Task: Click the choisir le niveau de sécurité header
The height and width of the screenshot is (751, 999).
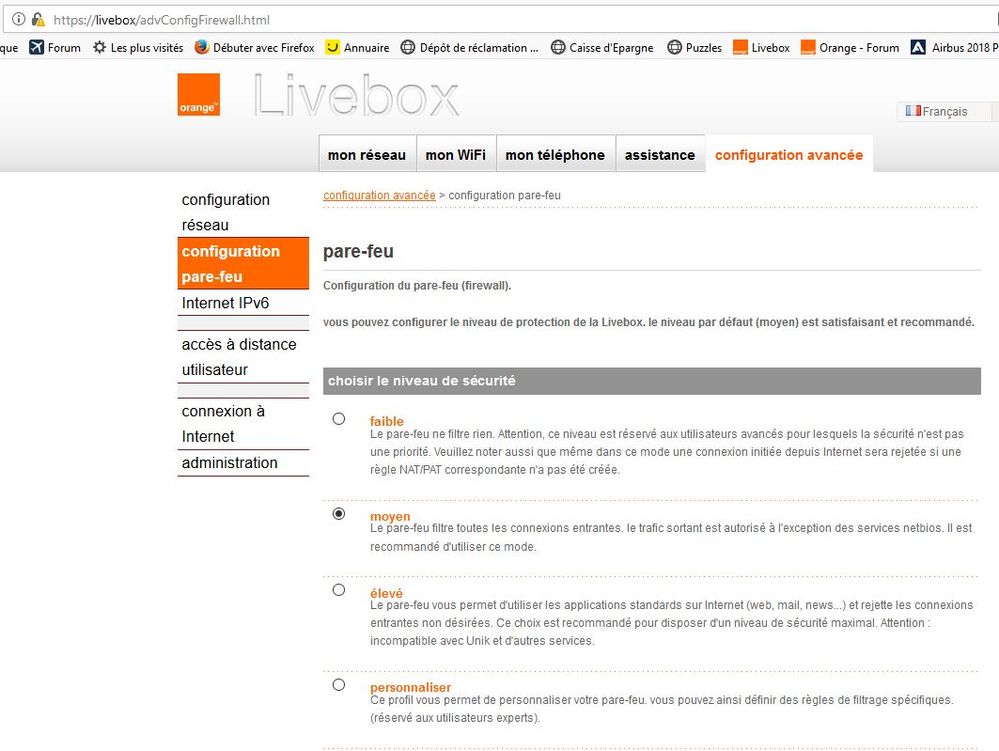Action: coord(652,381)
